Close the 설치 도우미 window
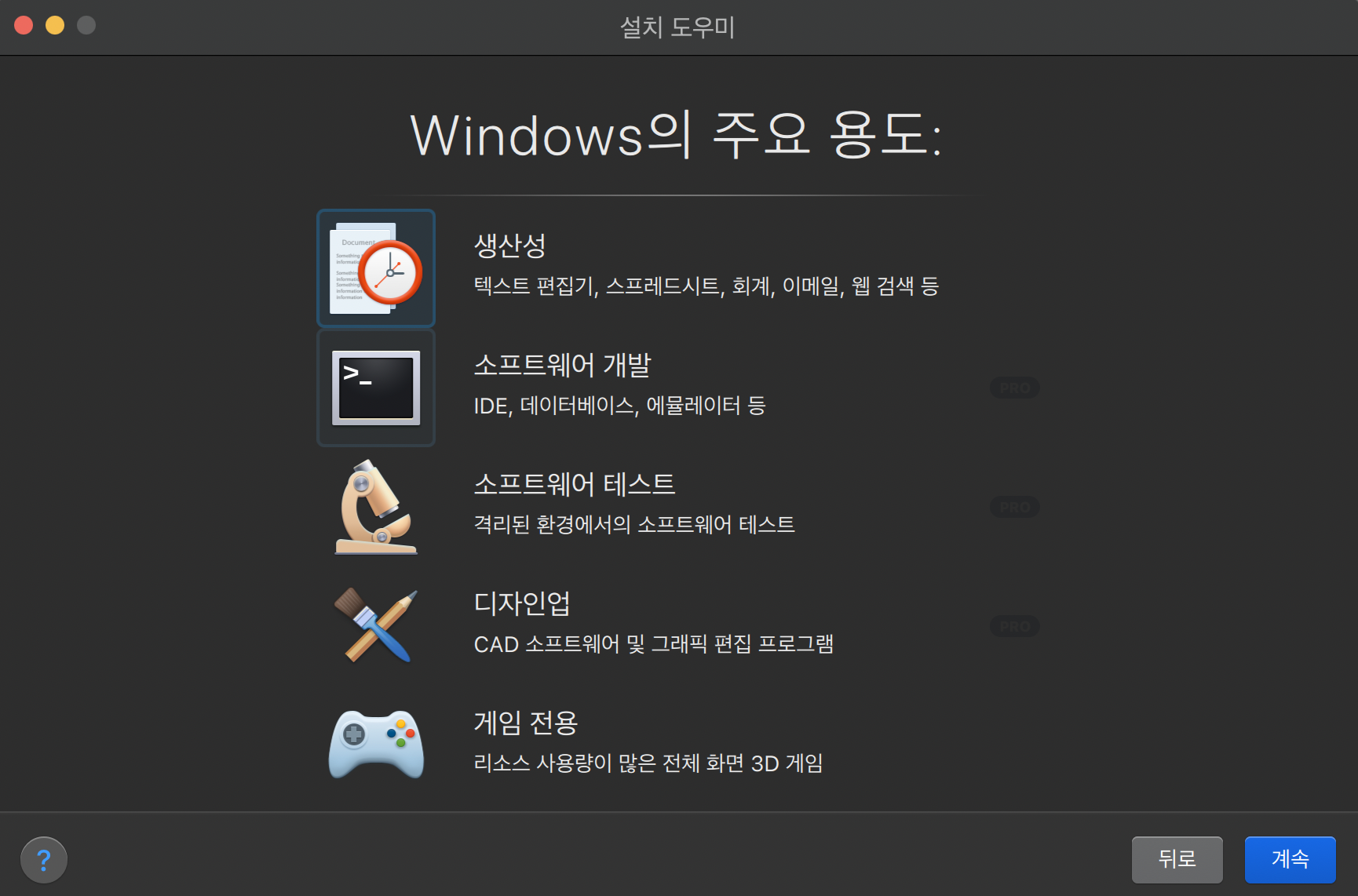The image size is (1358, 896). [x=24, y=26]
